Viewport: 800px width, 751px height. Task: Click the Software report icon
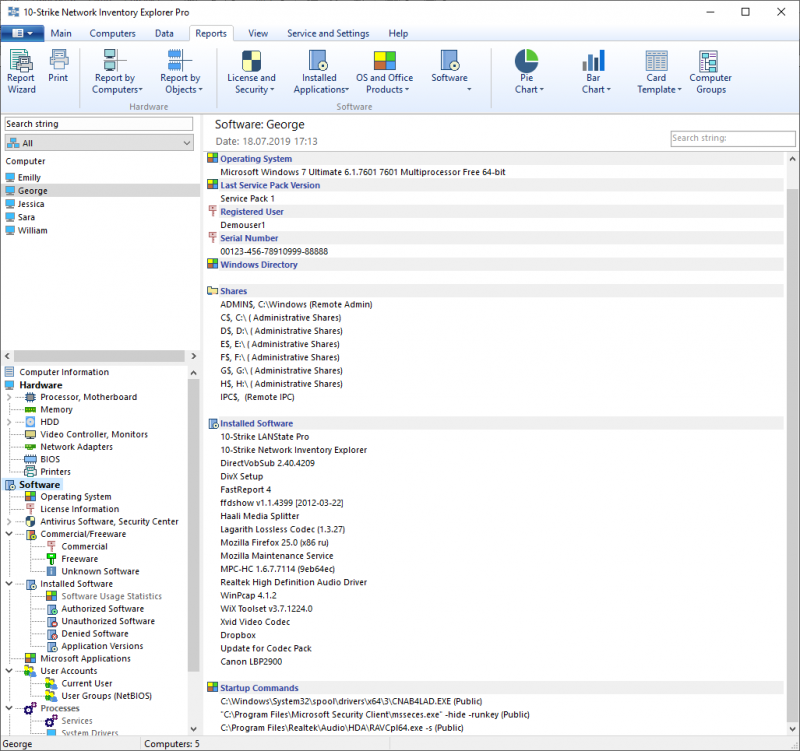click(x=449, y=72)
